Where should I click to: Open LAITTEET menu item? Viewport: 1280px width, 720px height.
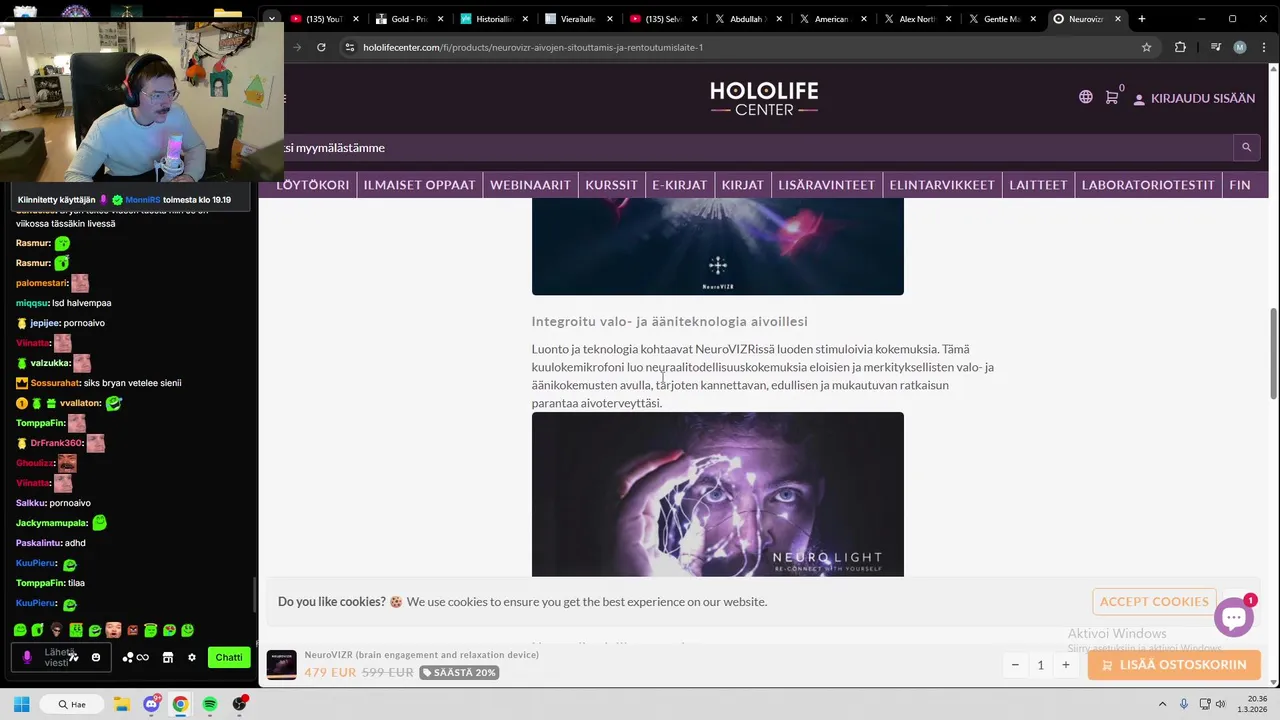pos(1038,185)
